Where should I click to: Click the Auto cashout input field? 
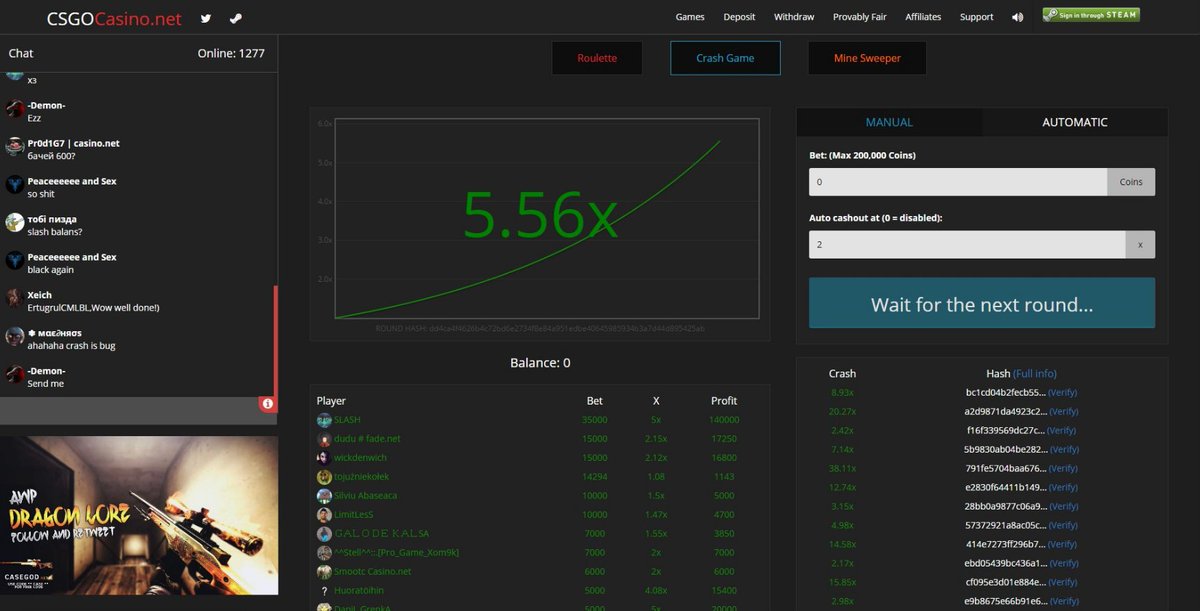pyautogui.click(x=967, y=245)
